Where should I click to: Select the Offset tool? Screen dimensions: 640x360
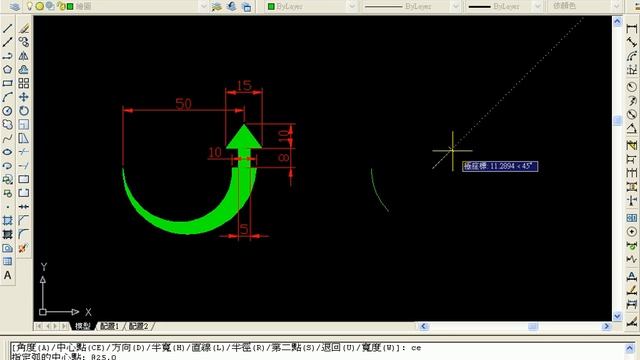(24, 69)
